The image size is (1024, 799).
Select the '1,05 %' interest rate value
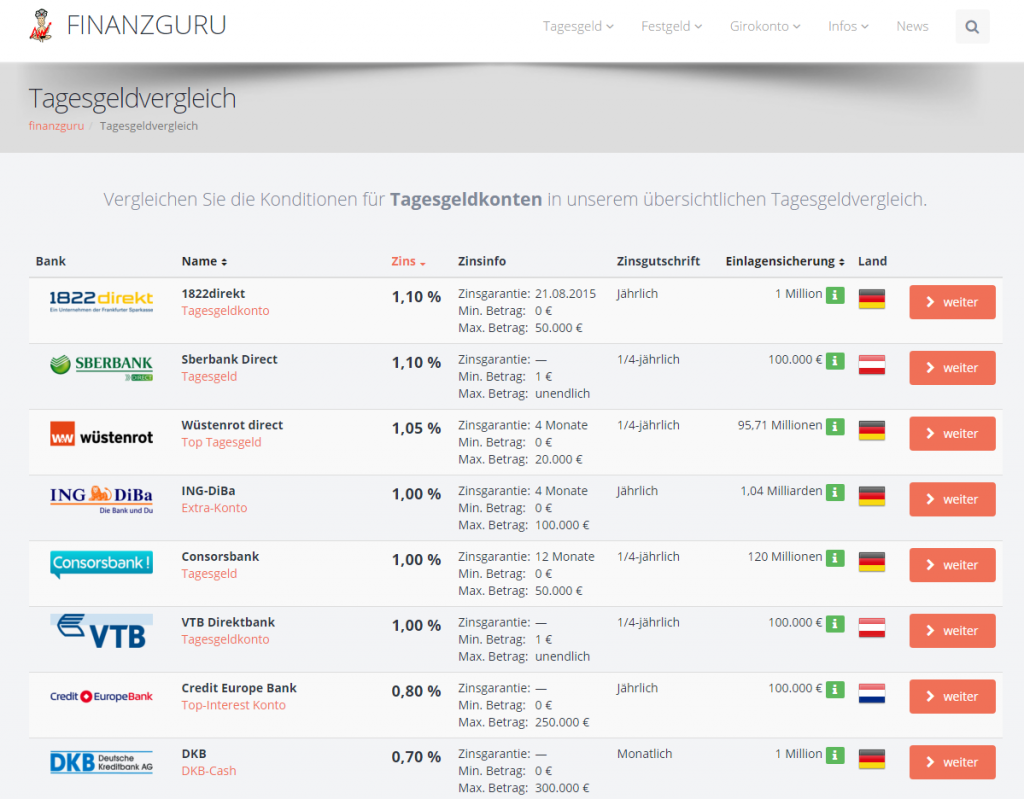pyautogui.click(x=417, y=429)
